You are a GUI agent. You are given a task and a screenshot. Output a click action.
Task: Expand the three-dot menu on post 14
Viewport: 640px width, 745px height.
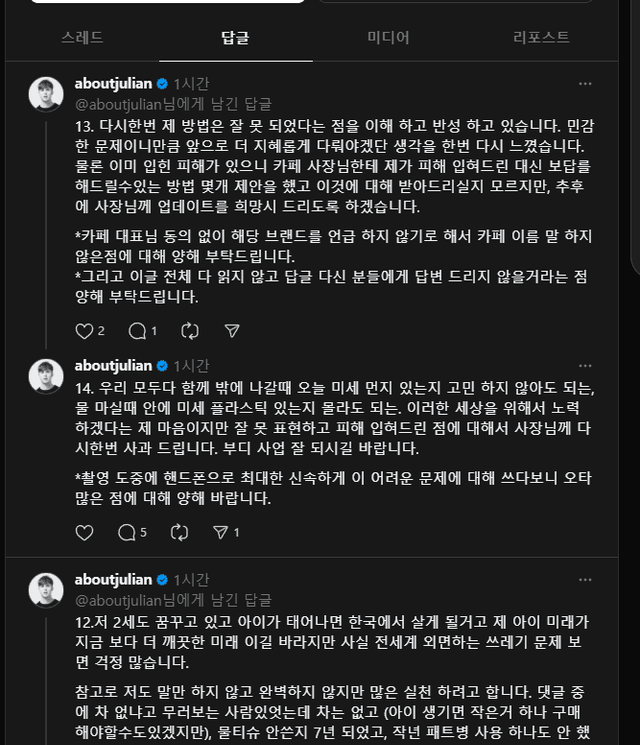click(585, 365)
